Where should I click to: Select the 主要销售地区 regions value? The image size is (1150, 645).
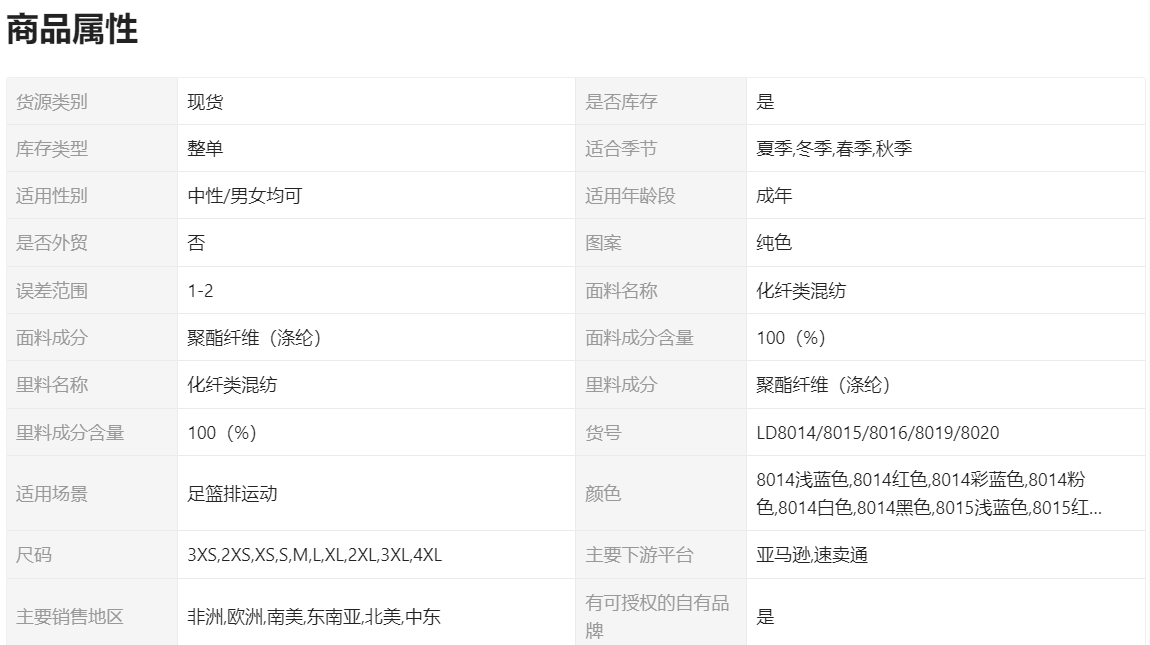point(313,617)
